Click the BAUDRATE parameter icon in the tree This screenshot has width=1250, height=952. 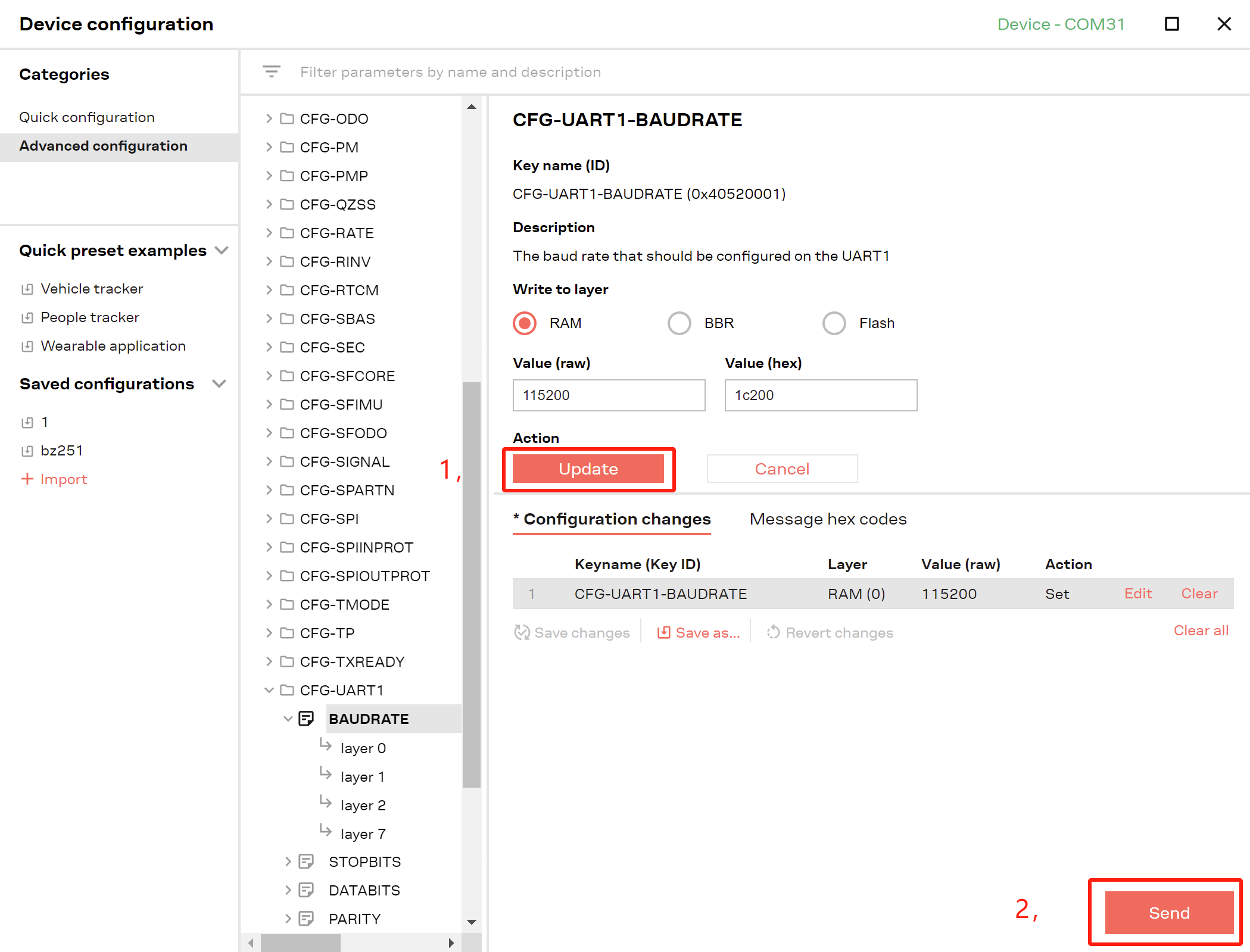(306, 719)
